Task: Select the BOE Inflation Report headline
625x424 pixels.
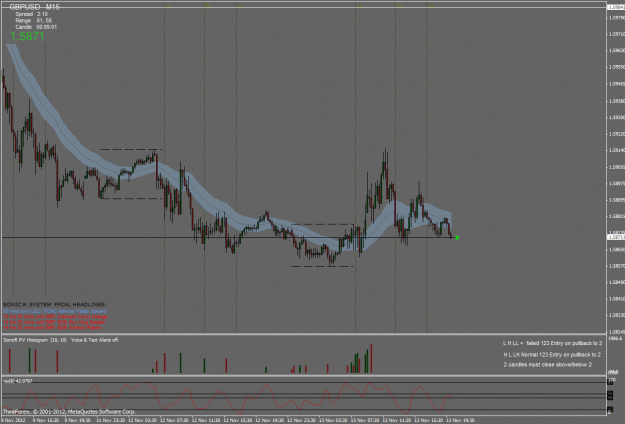Action: pyautogui.click(x=52, y=328)
